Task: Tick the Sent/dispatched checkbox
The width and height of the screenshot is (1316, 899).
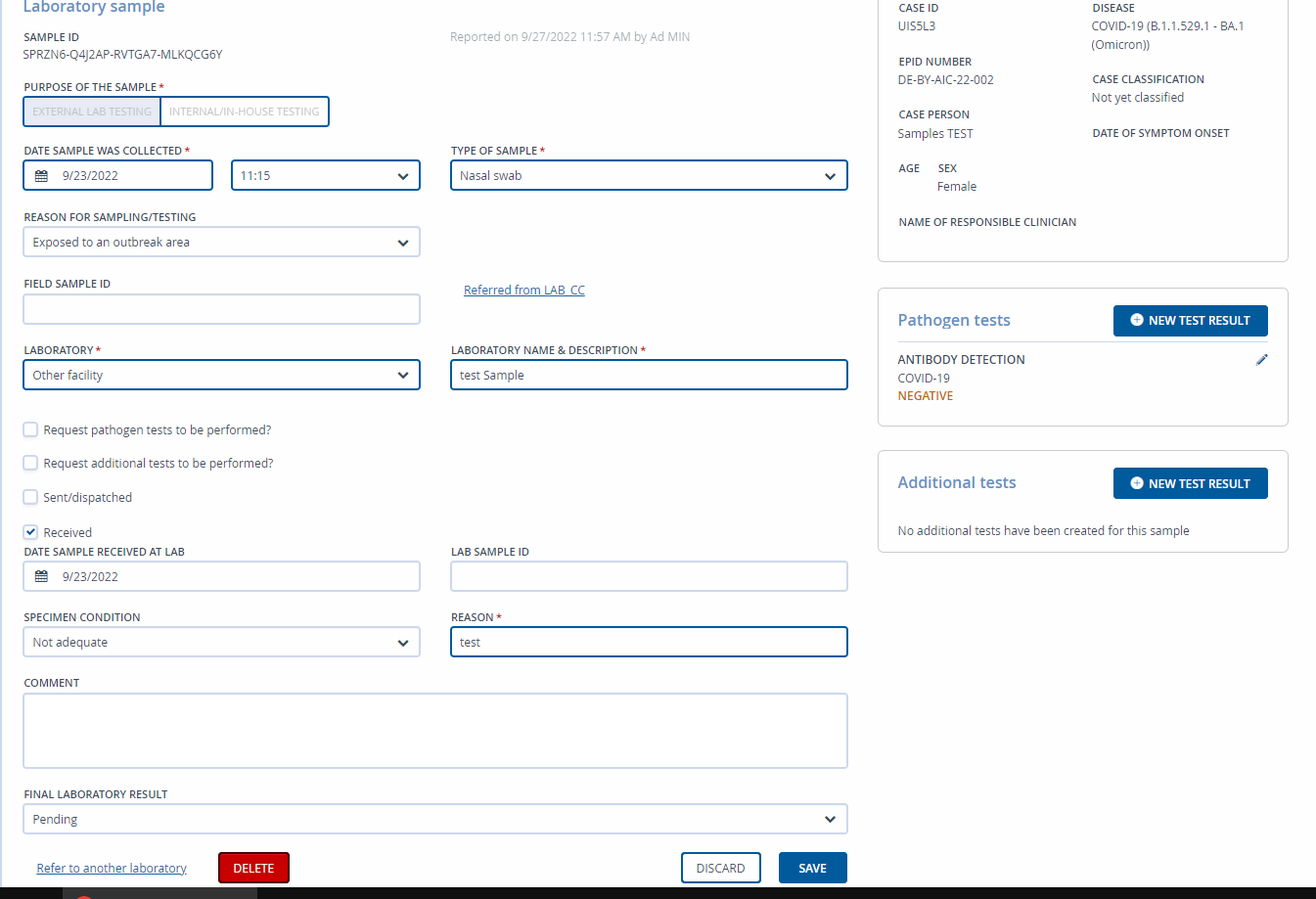Action: 30,497
